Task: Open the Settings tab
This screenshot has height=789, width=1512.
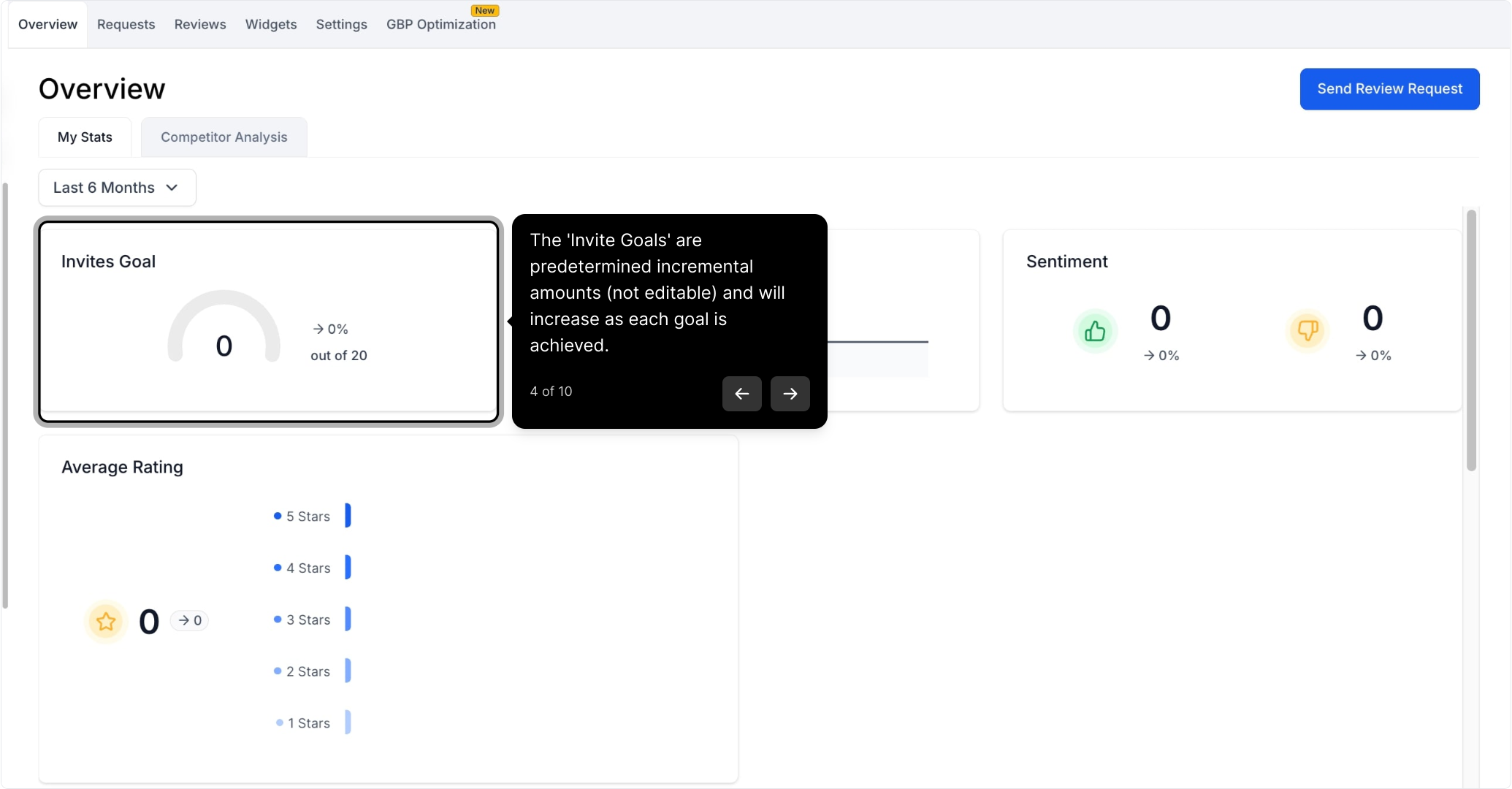Action: [341, 24]
